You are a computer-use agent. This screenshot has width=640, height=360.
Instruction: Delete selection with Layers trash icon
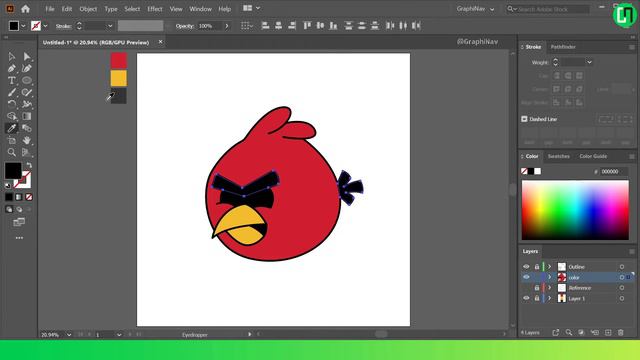pos(621,333)
